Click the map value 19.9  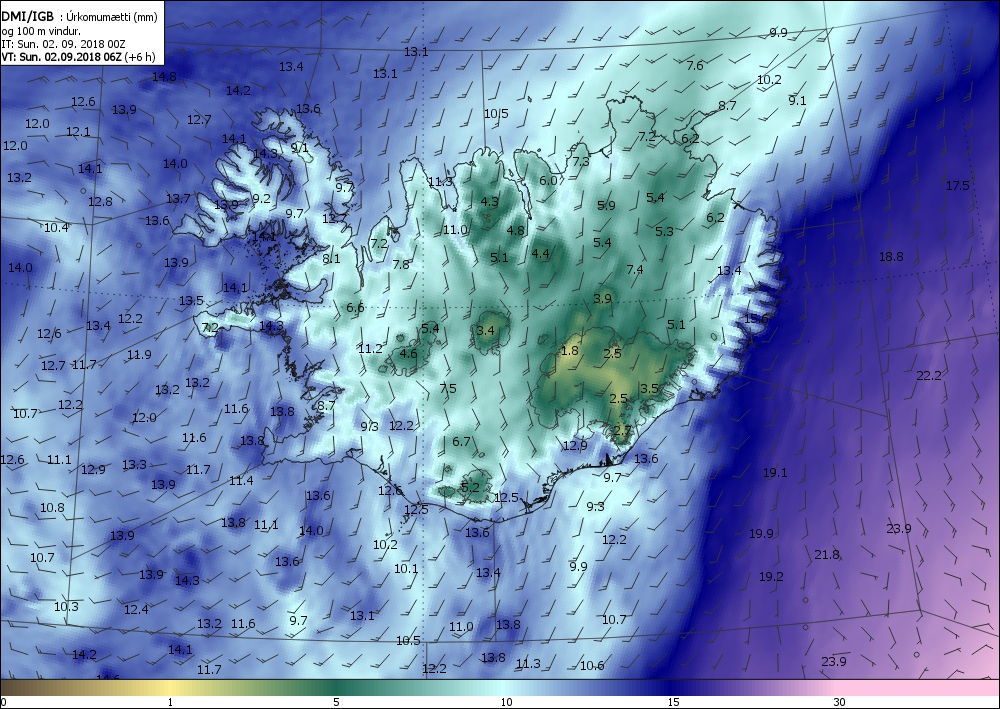point(761,534)
